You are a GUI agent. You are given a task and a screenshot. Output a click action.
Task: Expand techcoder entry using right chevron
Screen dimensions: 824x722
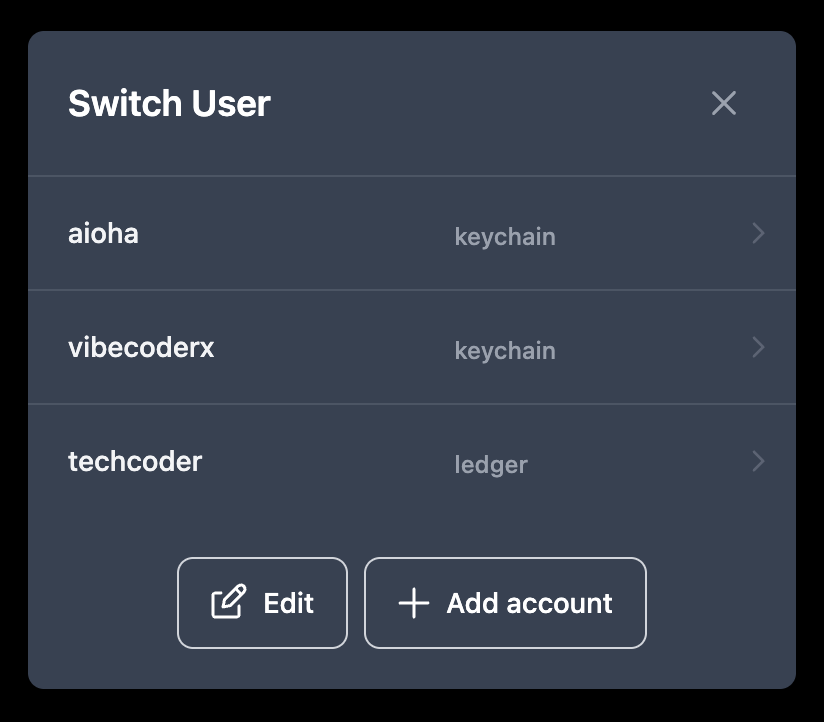758,461
